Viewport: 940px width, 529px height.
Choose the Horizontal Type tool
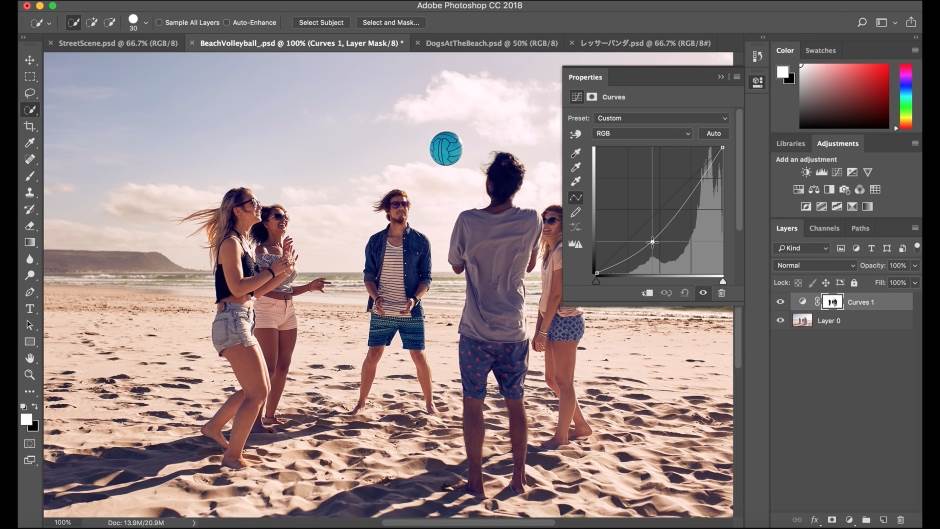point(30,308)
